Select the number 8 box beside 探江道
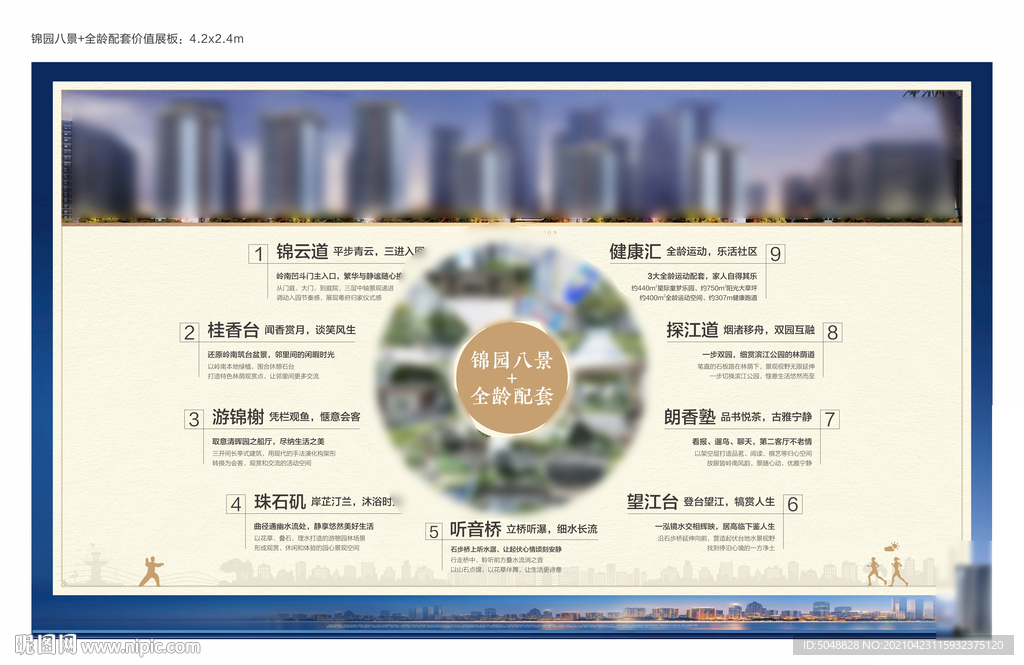 click(x=832, y=332)
